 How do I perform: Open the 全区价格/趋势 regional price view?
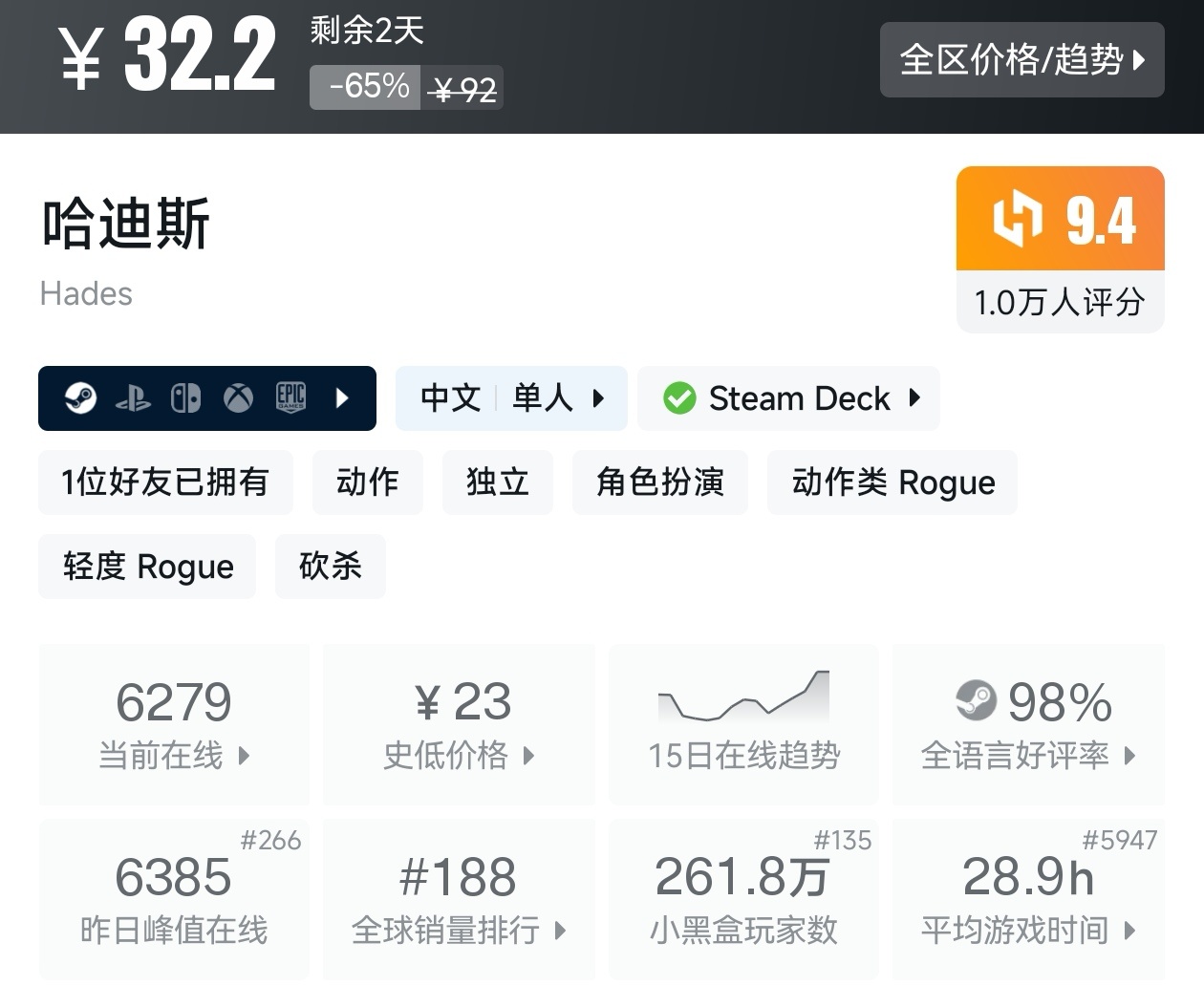pyautogui.click(x=1021, y=60)
